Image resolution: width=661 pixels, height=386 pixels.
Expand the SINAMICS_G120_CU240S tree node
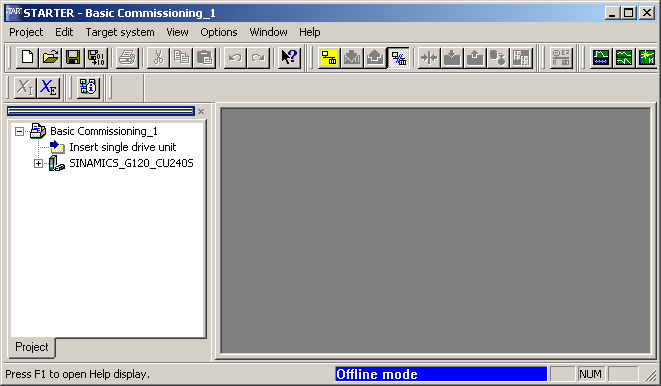tap(38, 164)
